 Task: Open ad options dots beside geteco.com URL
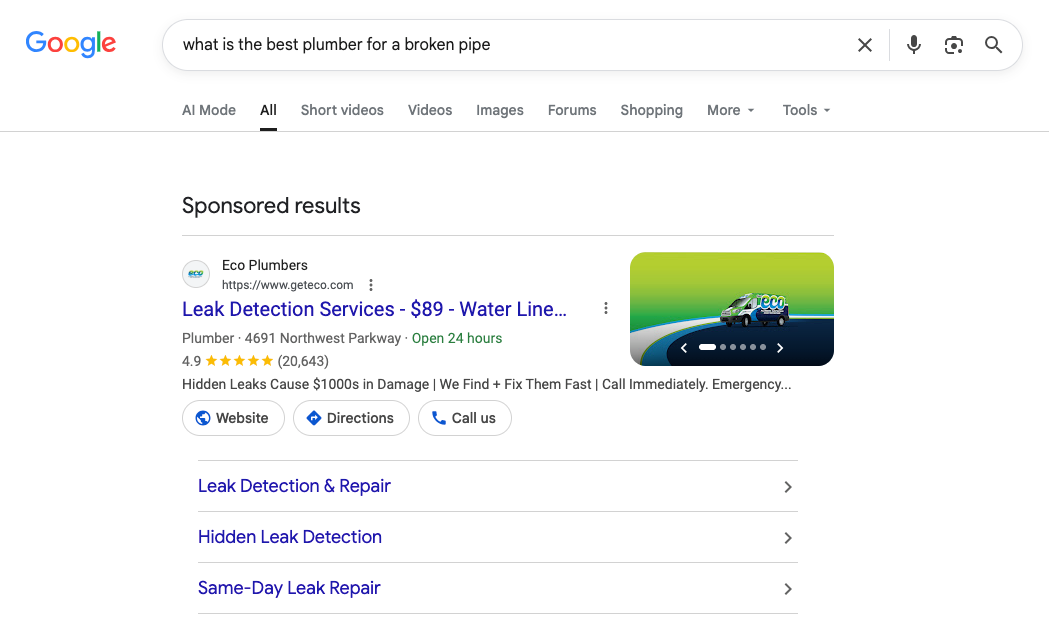tap(371, 285)
